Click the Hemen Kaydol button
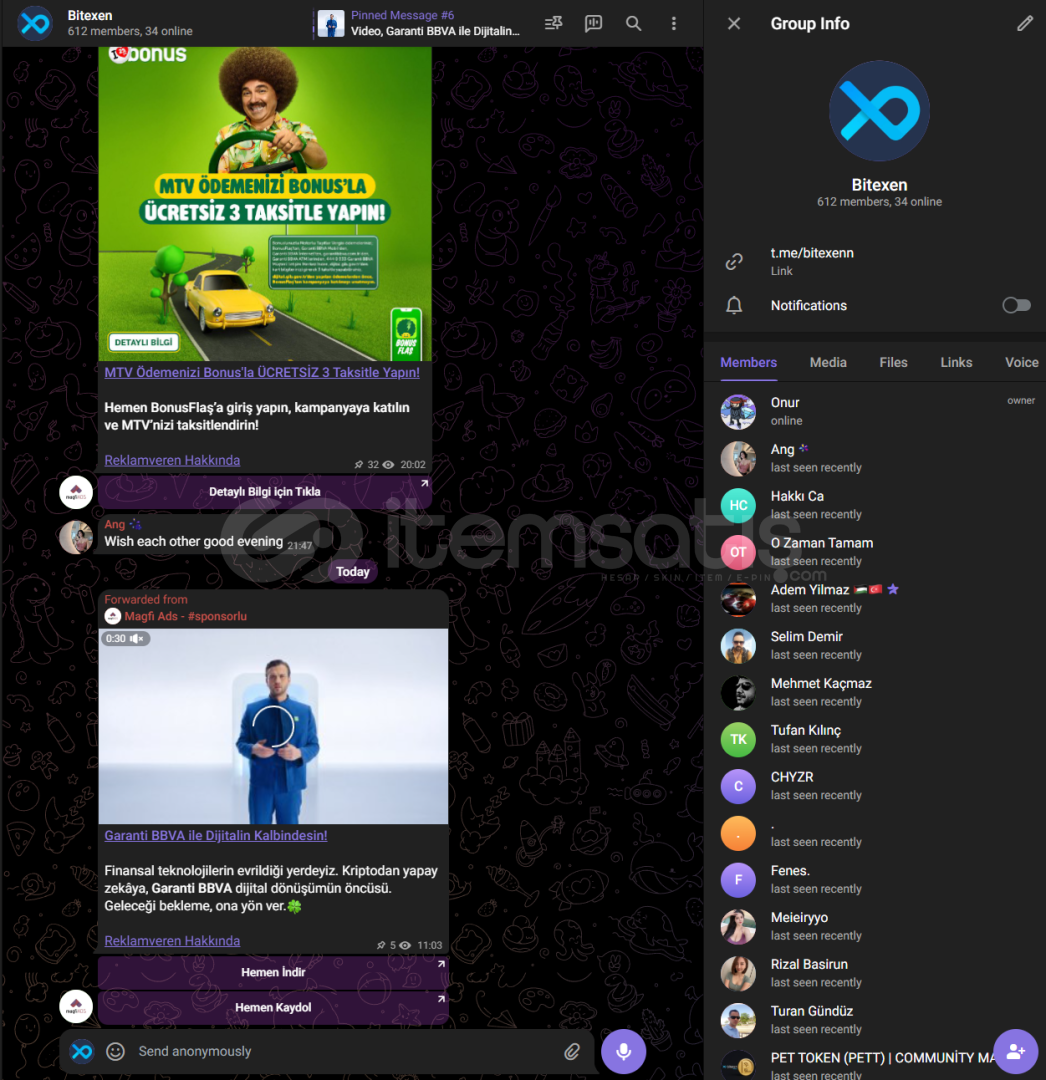The image size is (1046, 1080). click(x=273, y=1007)
